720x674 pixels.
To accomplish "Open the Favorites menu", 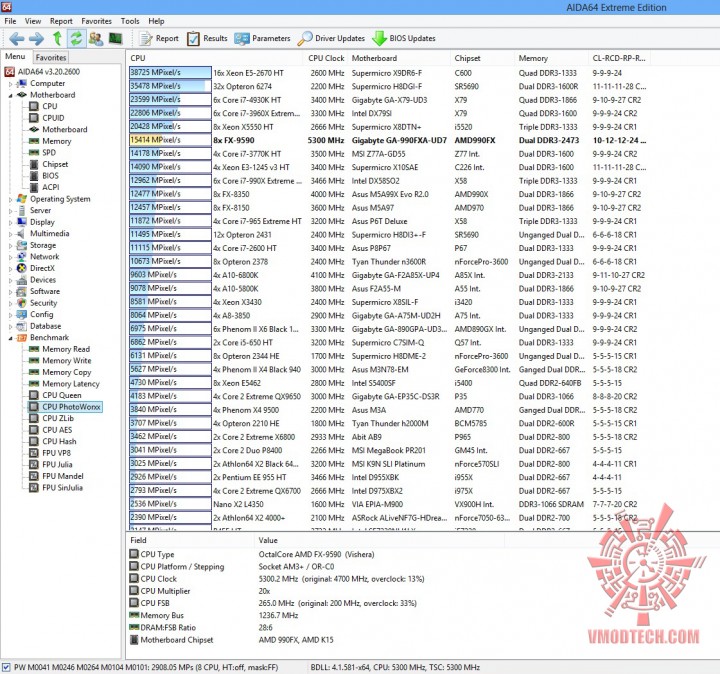I will tap(96, 21).
